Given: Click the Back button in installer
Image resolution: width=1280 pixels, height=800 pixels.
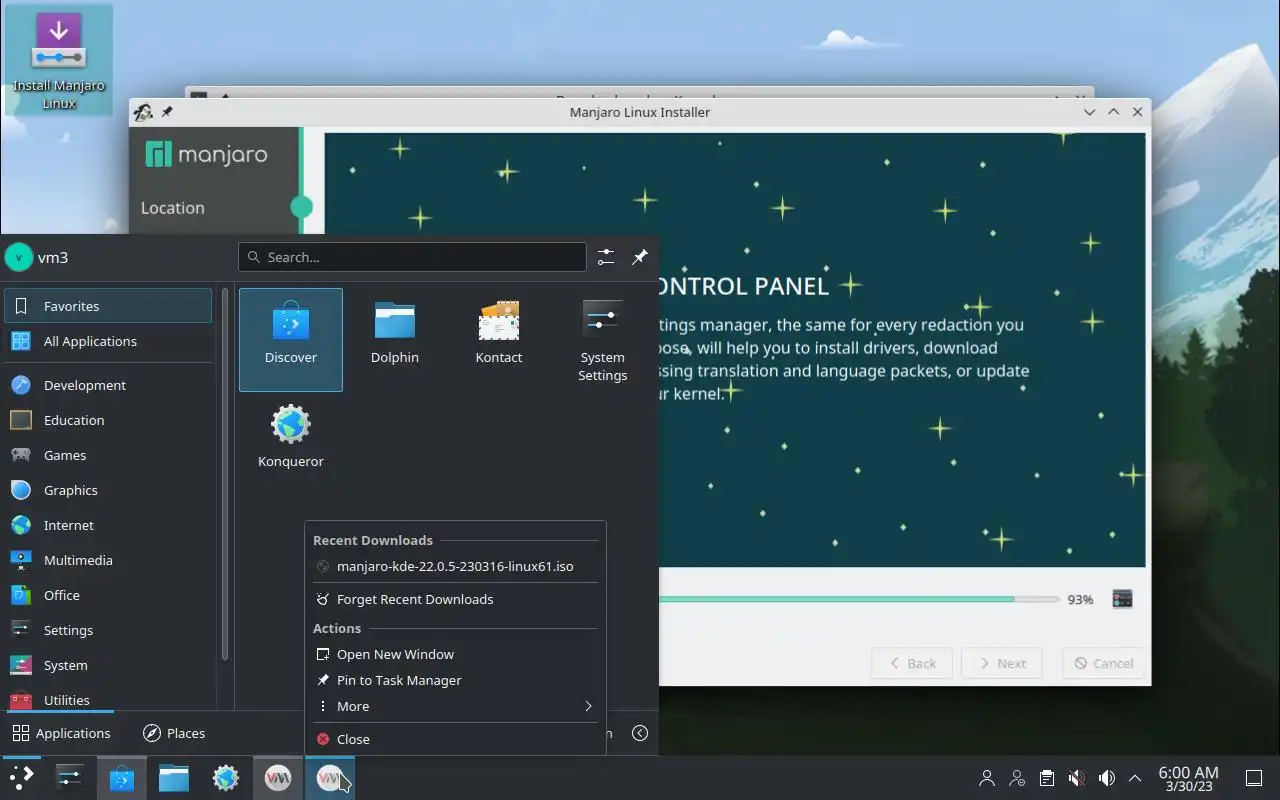Looking at the screenshot, I should (911, 663).
